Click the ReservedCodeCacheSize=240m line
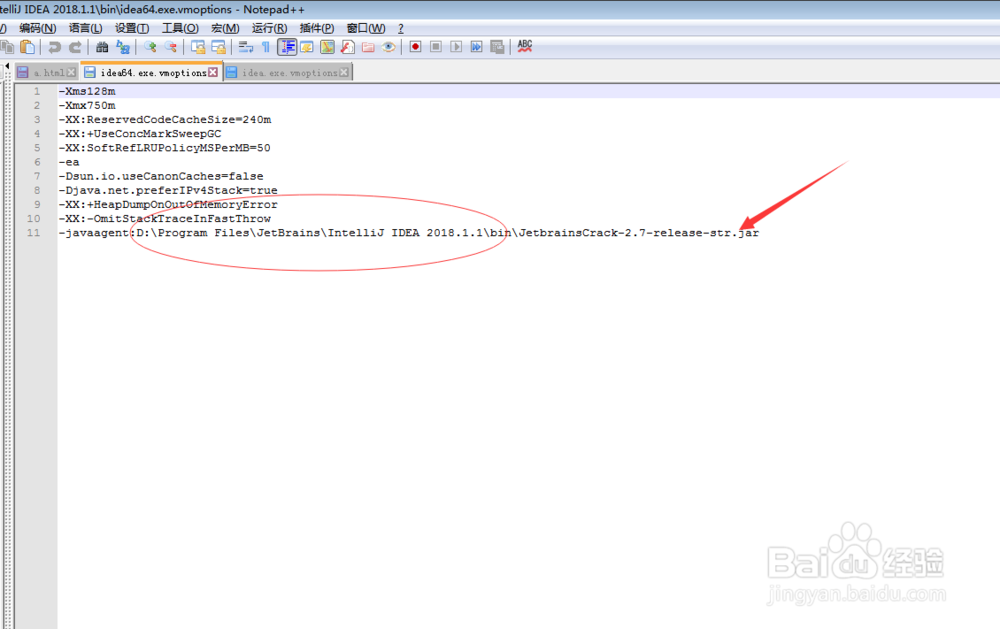The width and height of the screenshot is (1000, 629). point(165,119)
